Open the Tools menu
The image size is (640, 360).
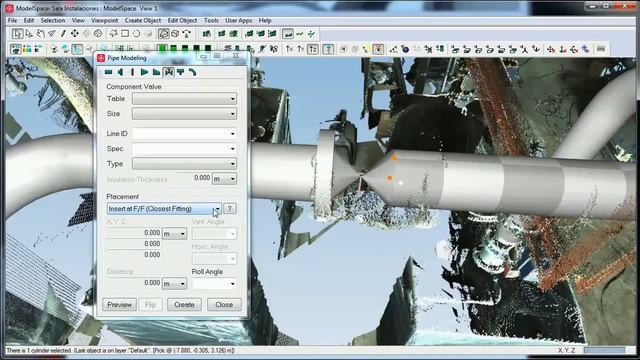pyautogui.click(x=211, y=20)
